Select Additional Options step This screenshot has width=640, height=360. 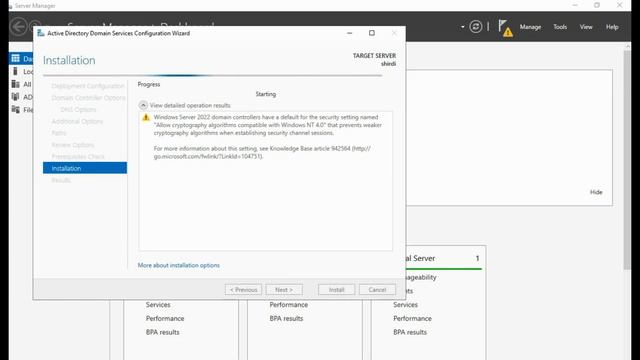point(77,122)
